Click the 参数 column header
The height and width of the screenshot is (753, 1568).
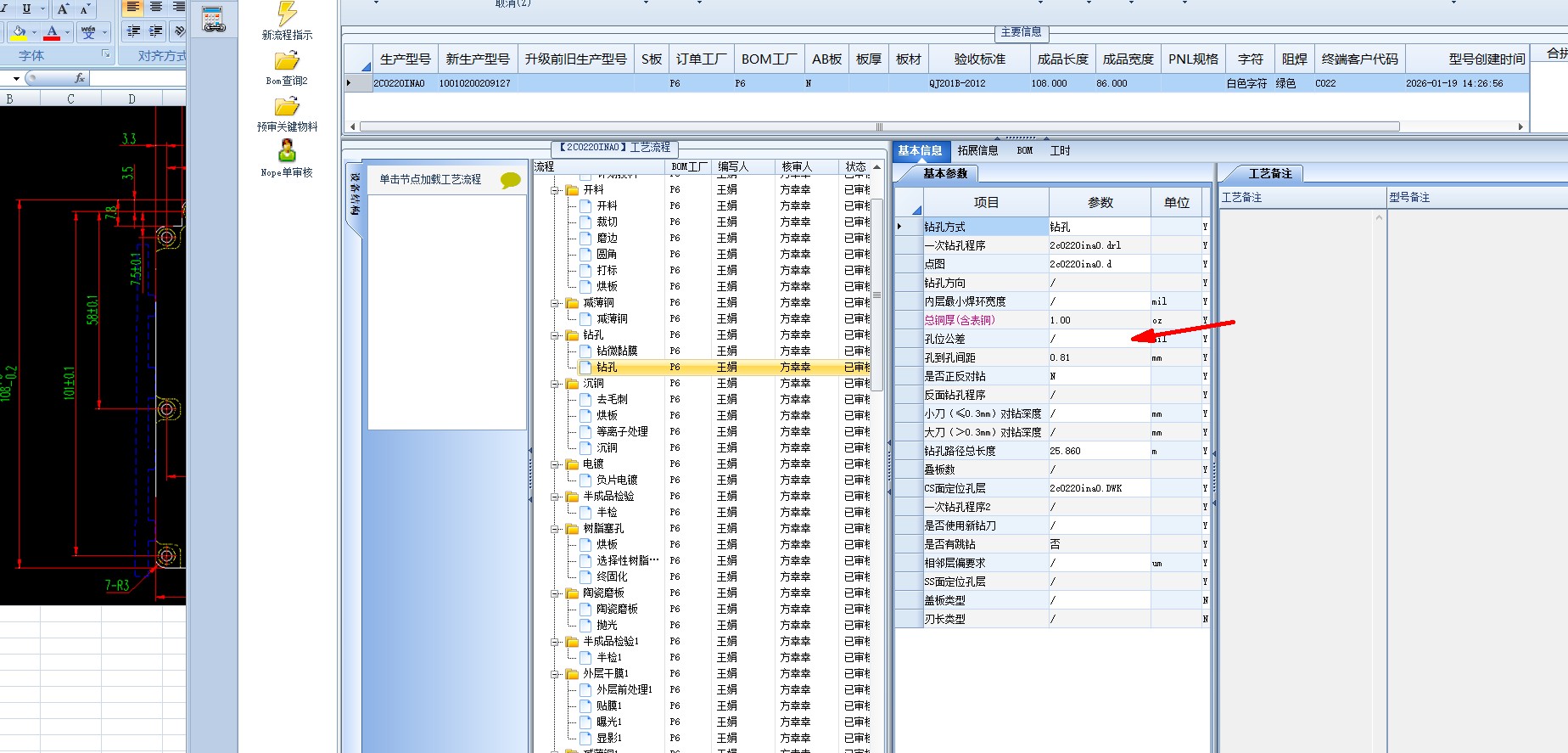1100,202
